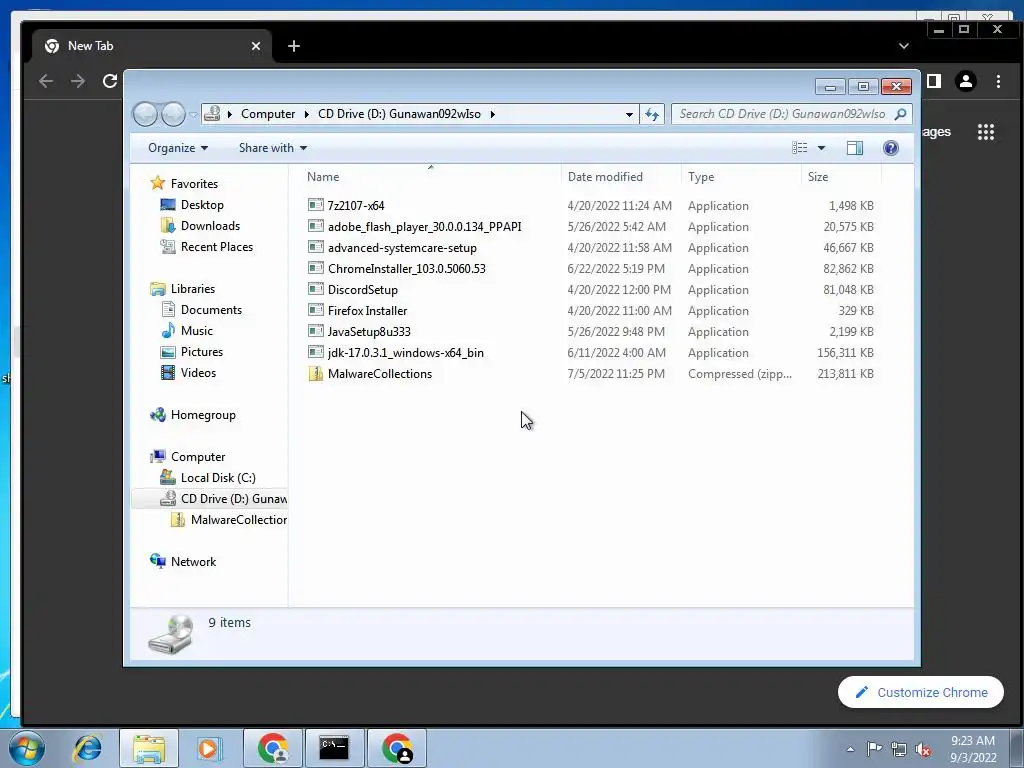Click the Explorer Forward navigation button
The height and width of the screenshot is (768, 1024).
pyautogui.click(x=173, y=114)
